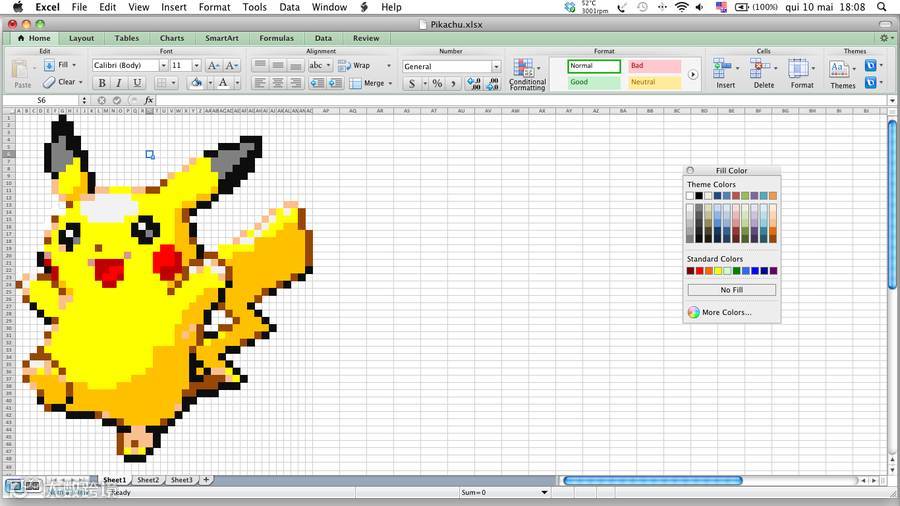Switch to the Formulas ribbon tab

coord(276,38)
